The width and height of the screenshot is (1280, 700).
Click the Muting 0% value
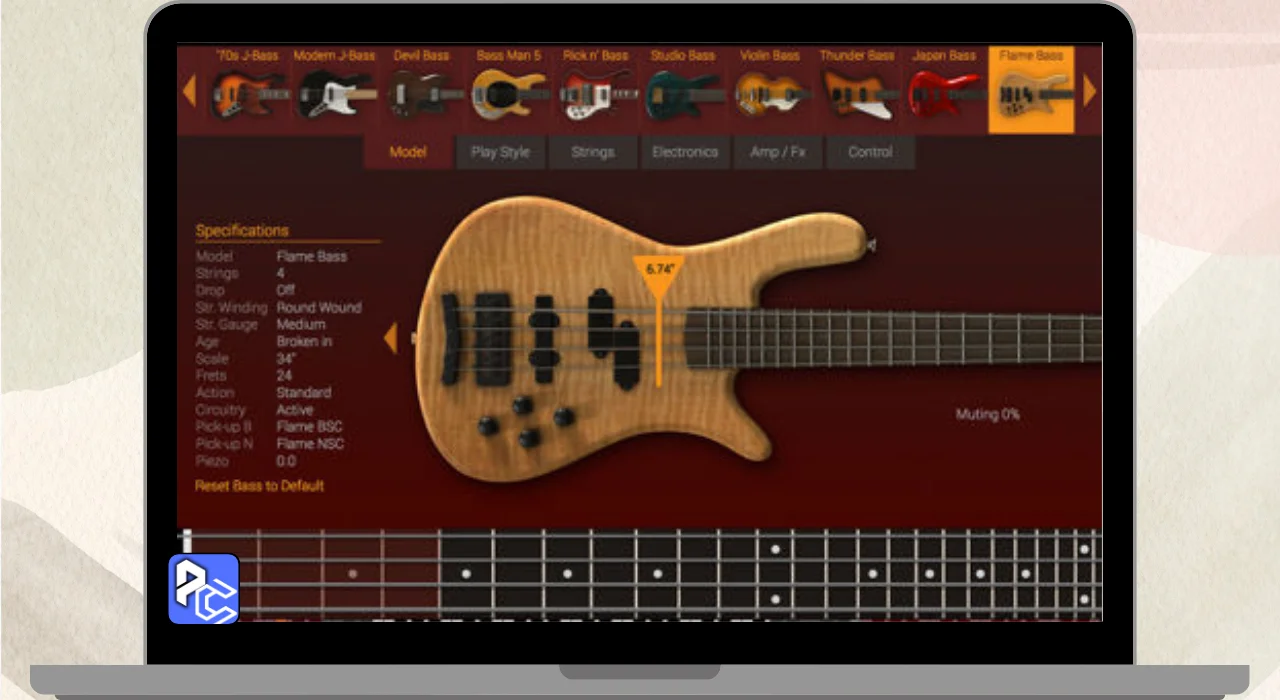(987, 414)
